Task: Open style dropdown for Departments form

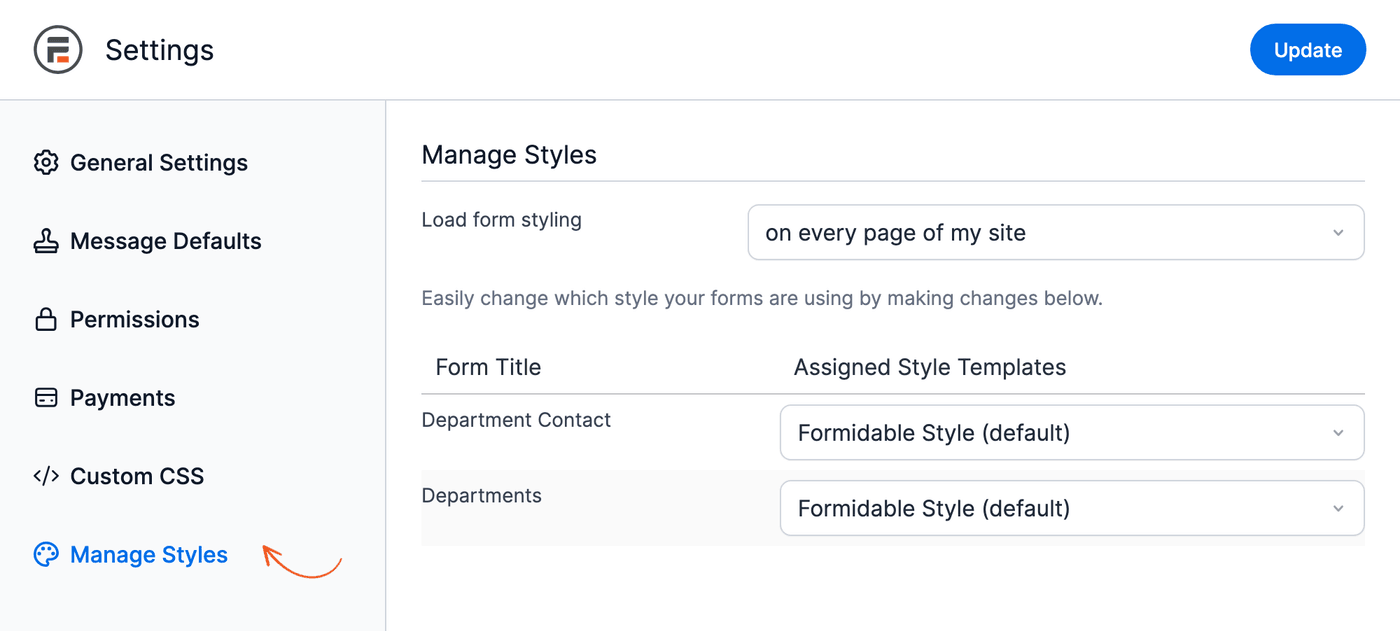Action: 1072,508
